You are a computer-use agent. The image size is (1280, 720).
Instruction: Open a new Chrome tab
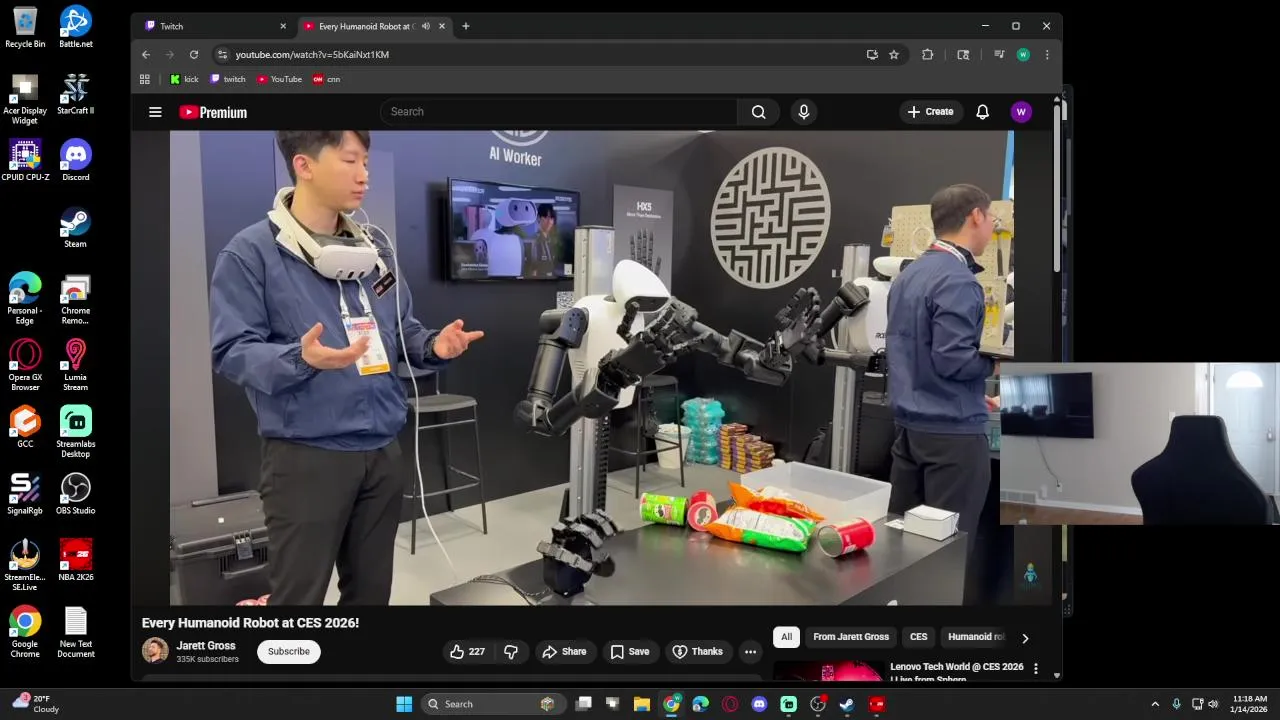click(466, 26)
